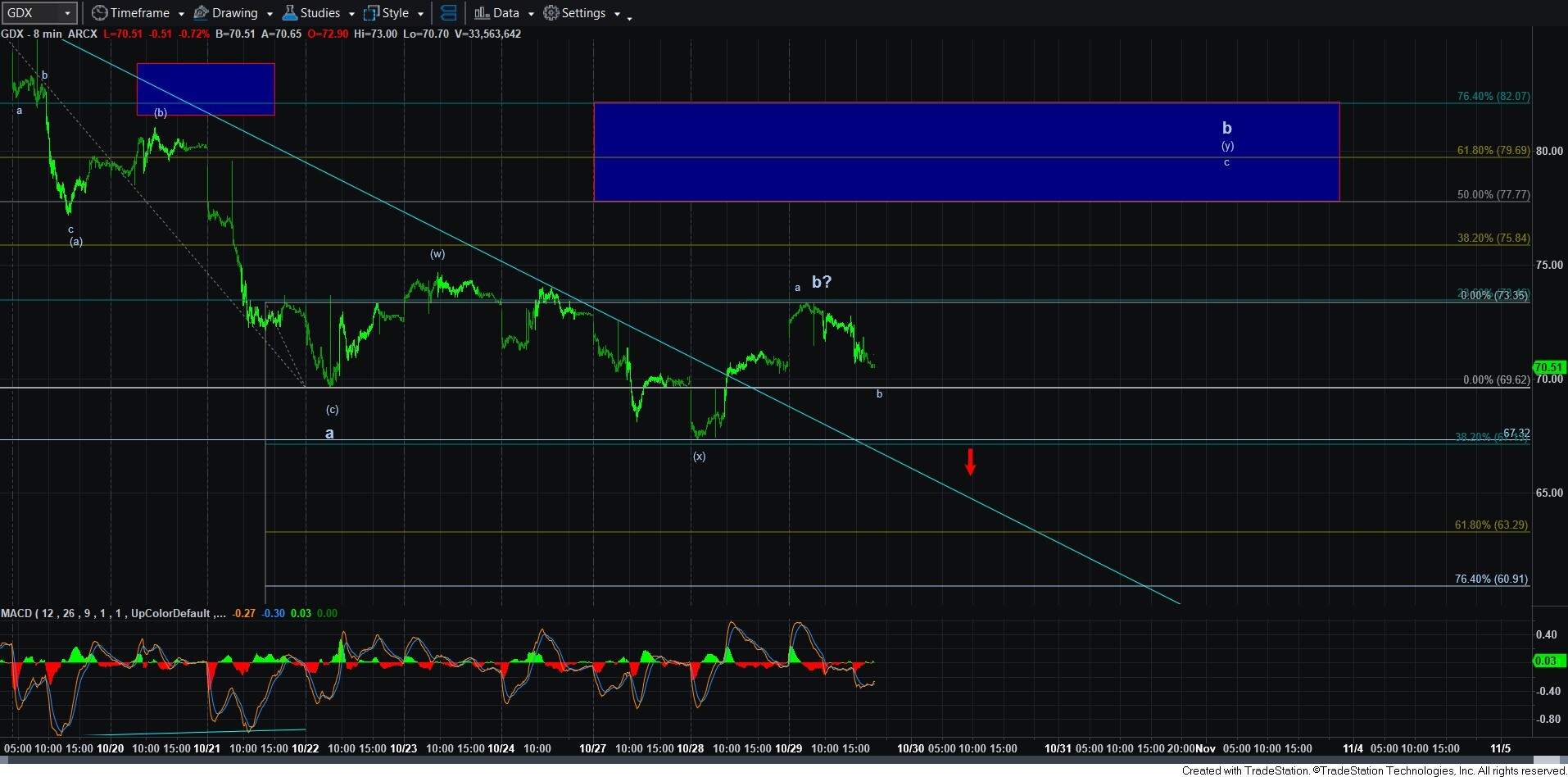Open the Style menu label
This screenshot has width=1568, height=777.
(x=395, y=13)
